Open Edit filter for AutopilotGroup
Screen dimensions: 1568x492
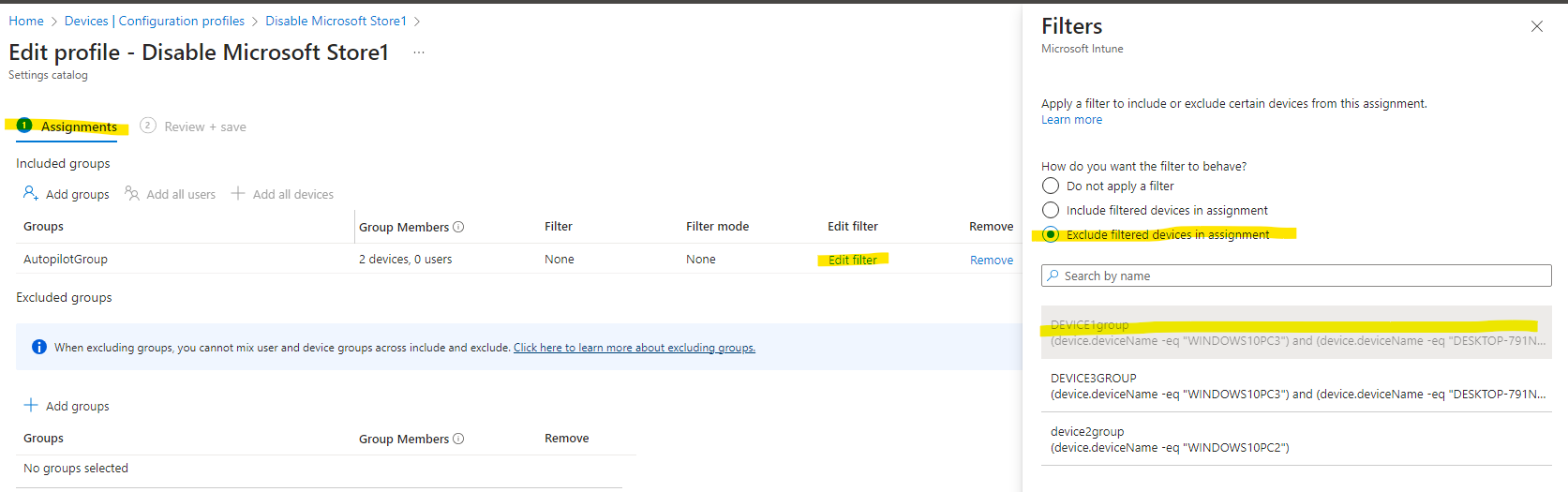coord(853,260)
